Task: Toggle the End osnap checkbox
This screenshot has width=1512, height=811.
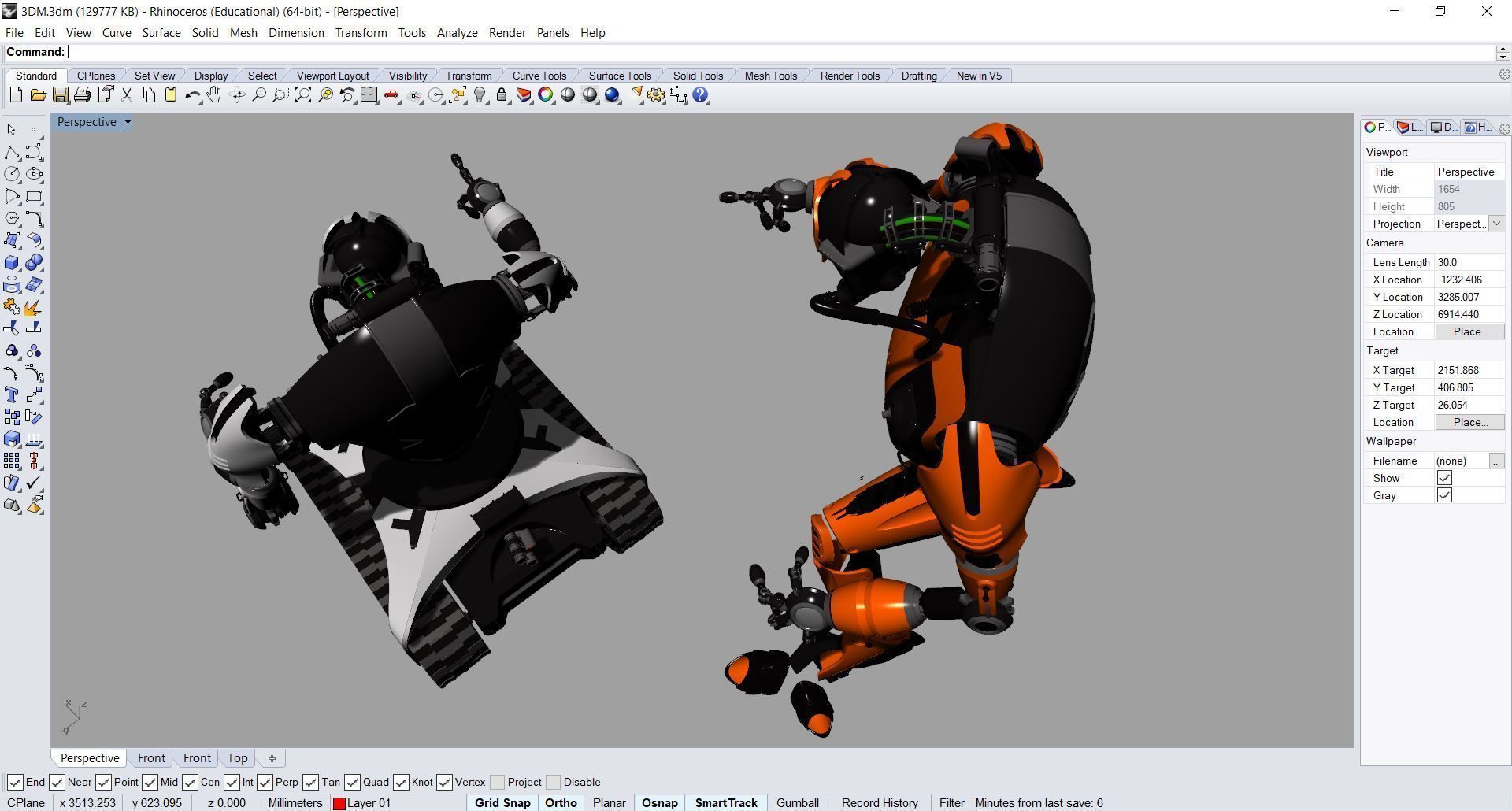Action: click(x=15, y=782)
